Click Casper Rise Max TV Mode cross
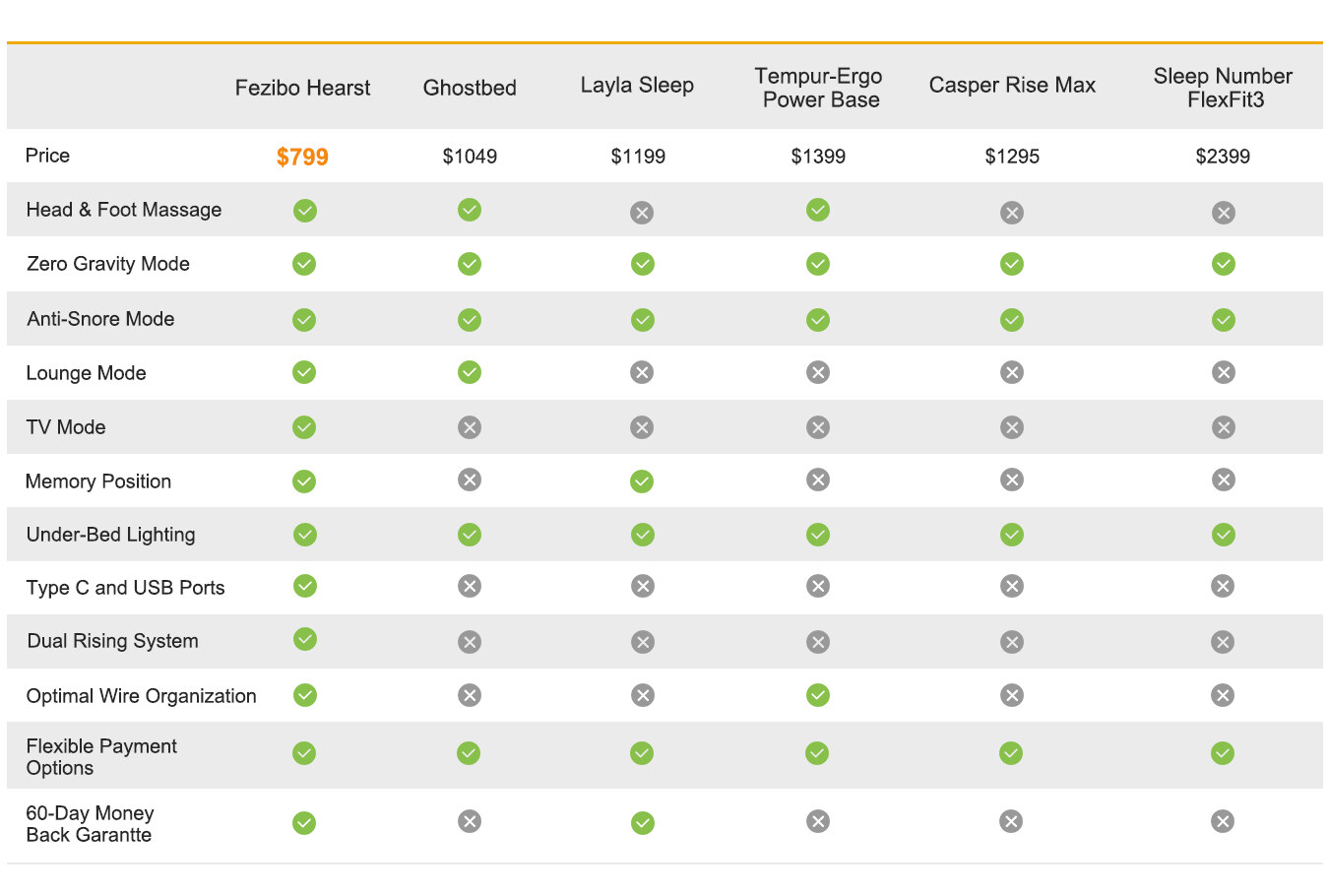The width and height of the screenshot is (1329, 896). pyautogui.click(x=1012, y=427)
